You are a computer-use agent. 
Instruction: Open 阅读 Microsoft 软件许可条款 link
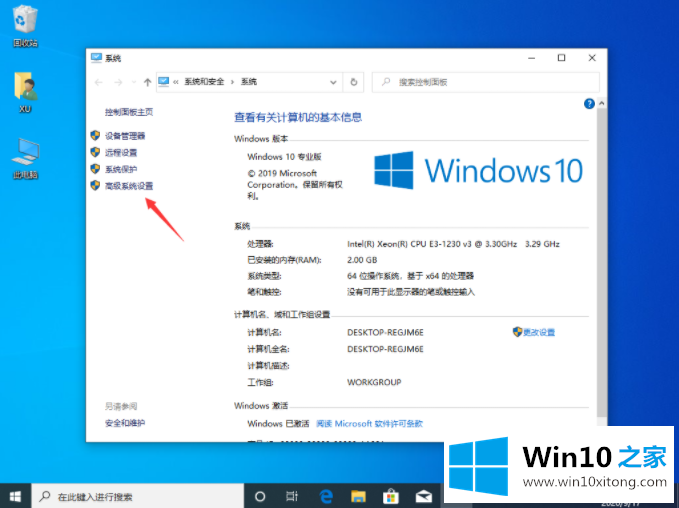point(369,424)
